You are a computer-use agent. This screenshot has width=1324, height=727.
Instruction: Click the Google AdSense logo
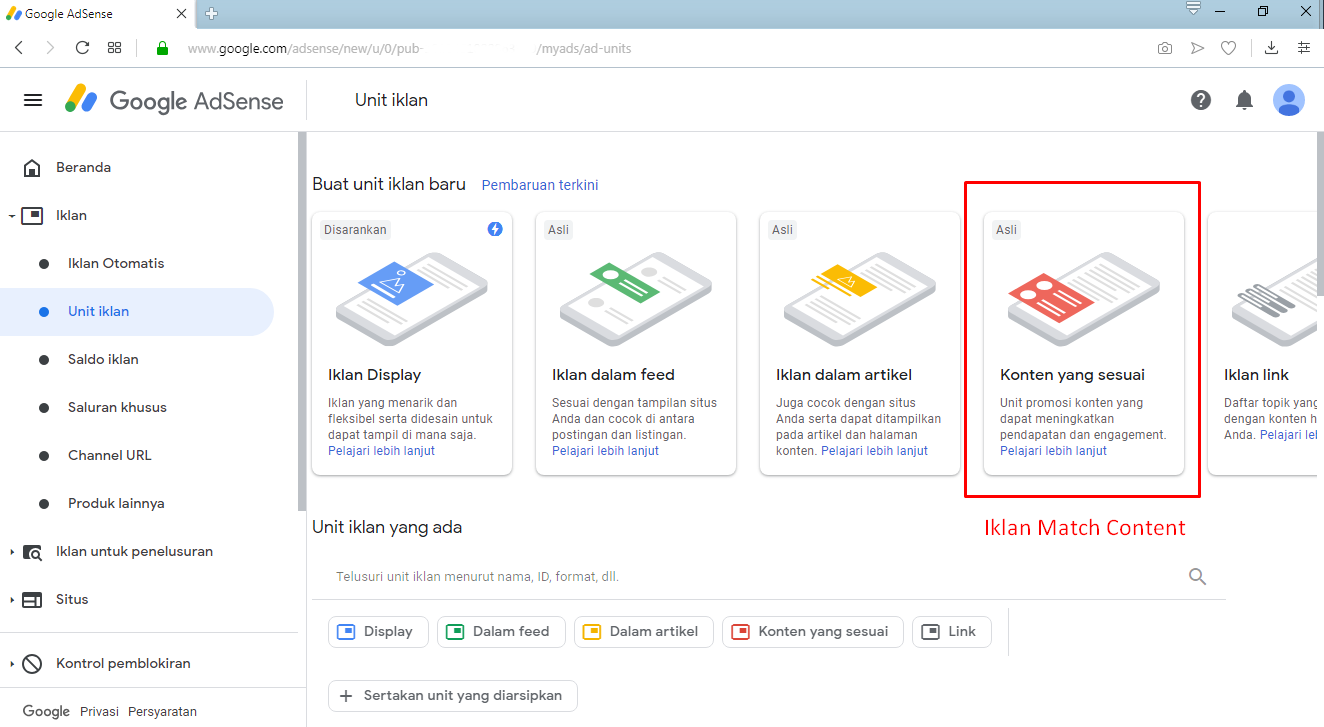tap(174, 100)
